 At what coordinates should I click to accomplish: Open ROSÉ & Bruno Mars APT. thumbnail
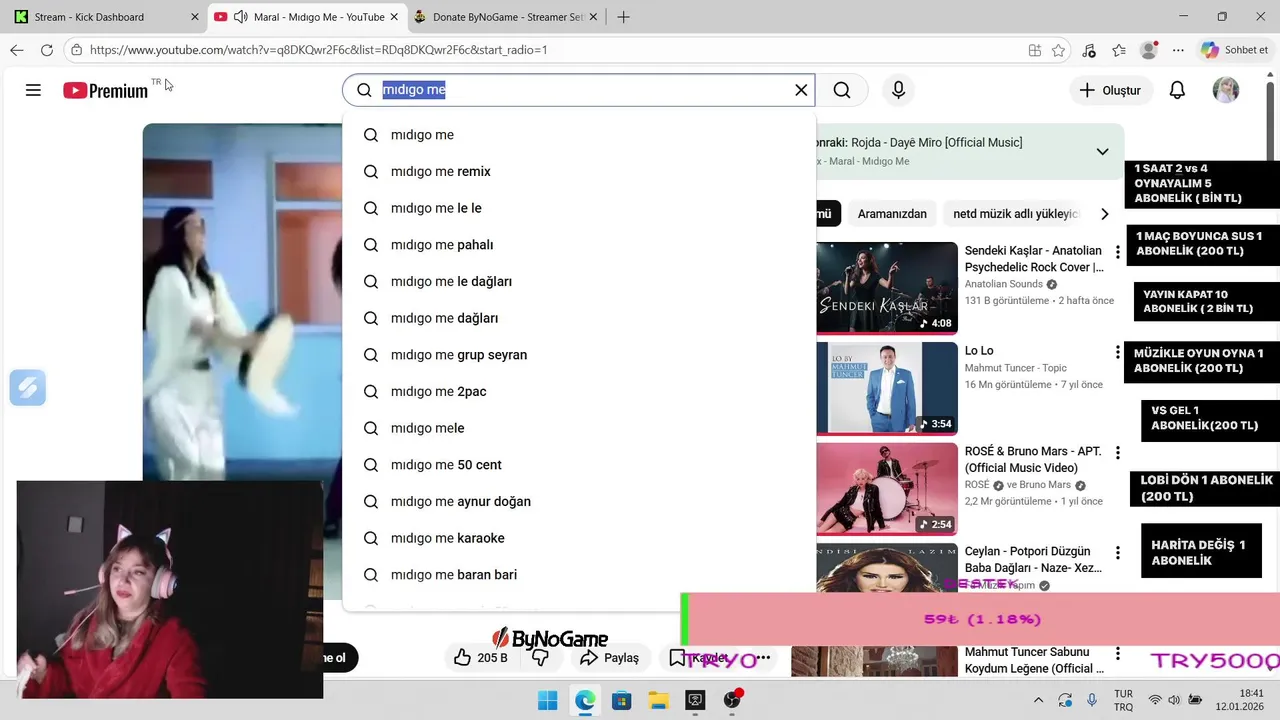(x=887, y=489)
